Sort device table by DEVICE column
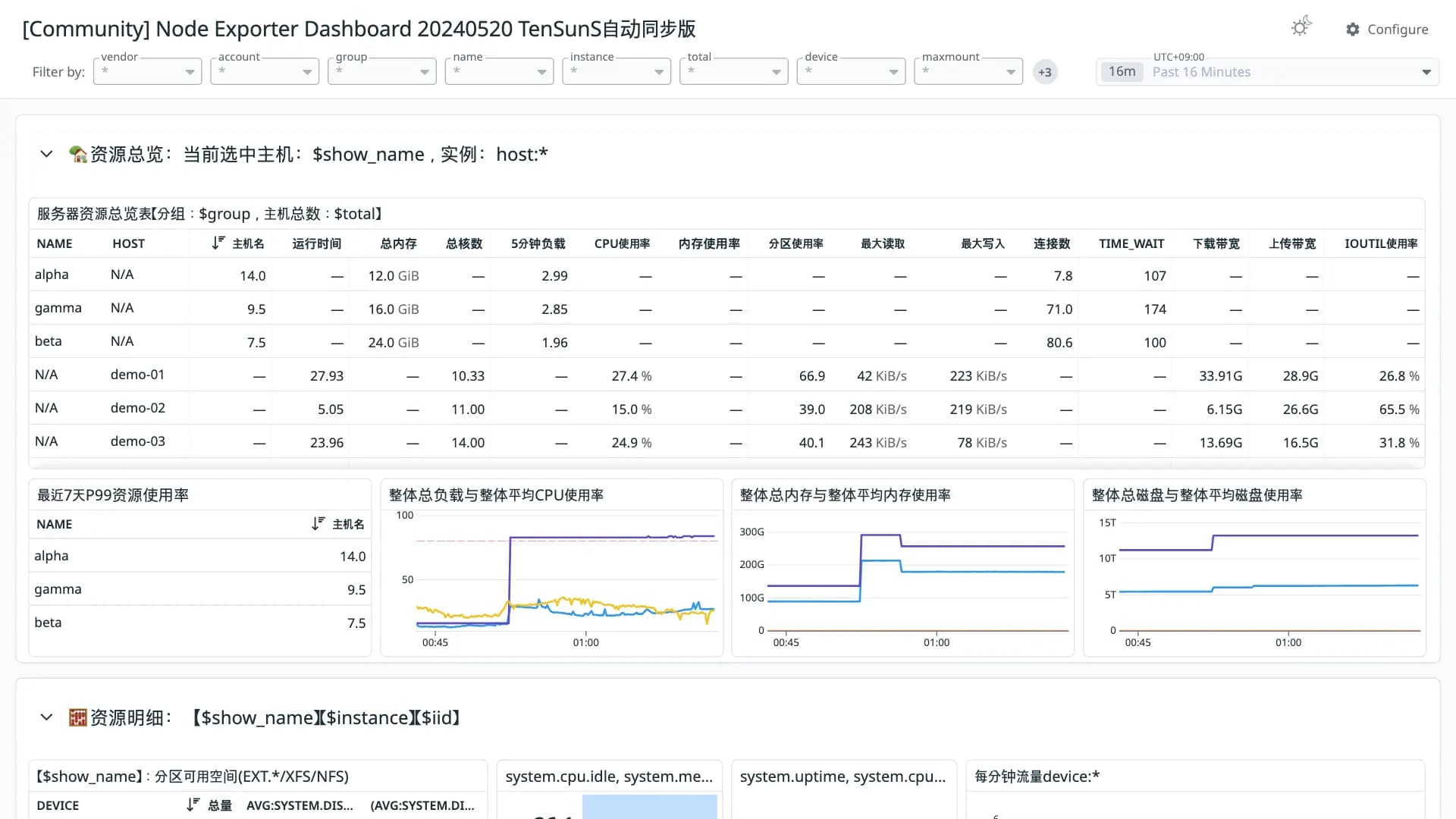The width and height of the screenshot is (1456, 819). [58, 805]
